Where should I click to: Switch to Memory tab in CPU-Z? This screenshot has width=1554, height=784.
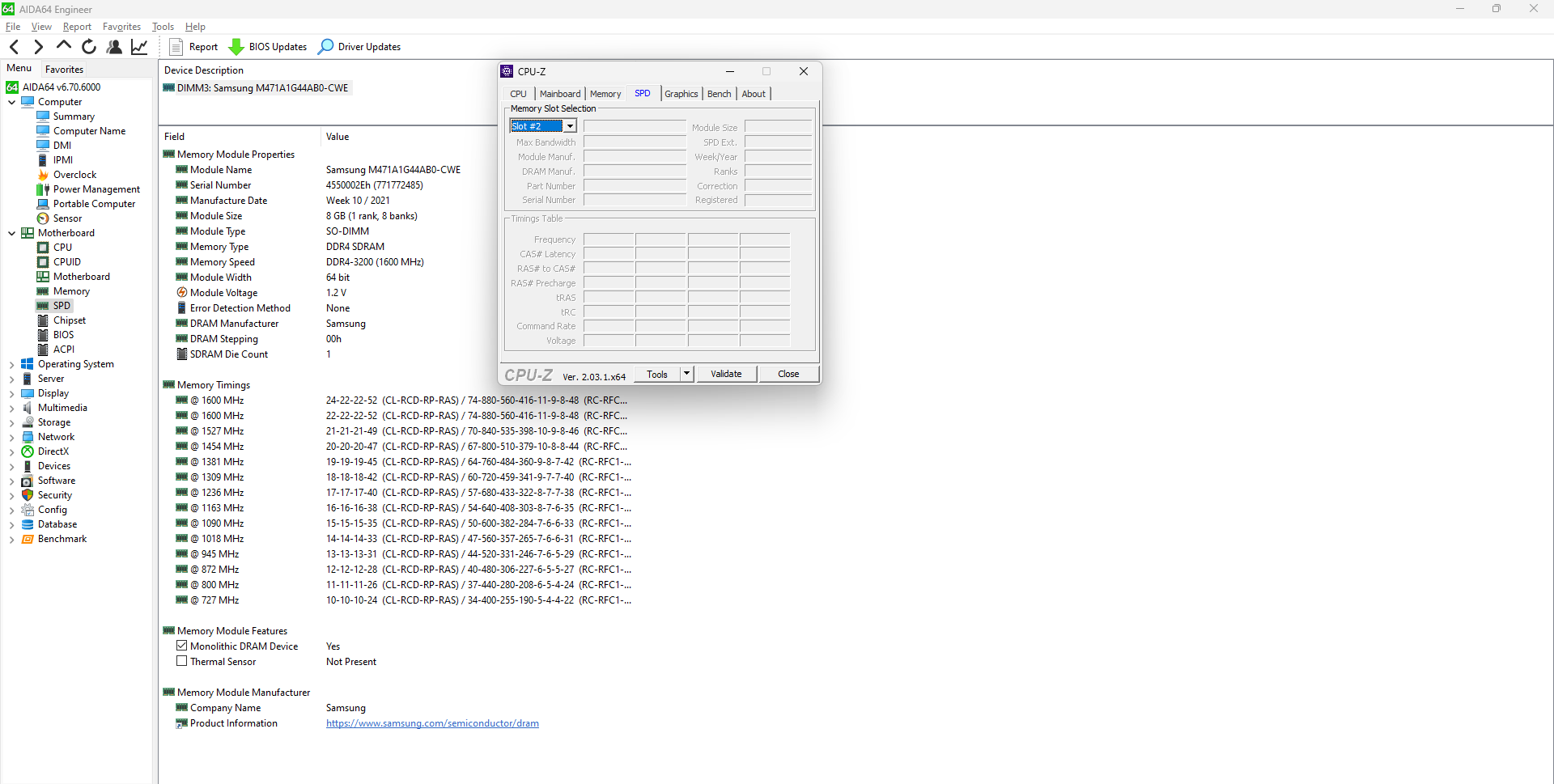click(x=605, y=94)
